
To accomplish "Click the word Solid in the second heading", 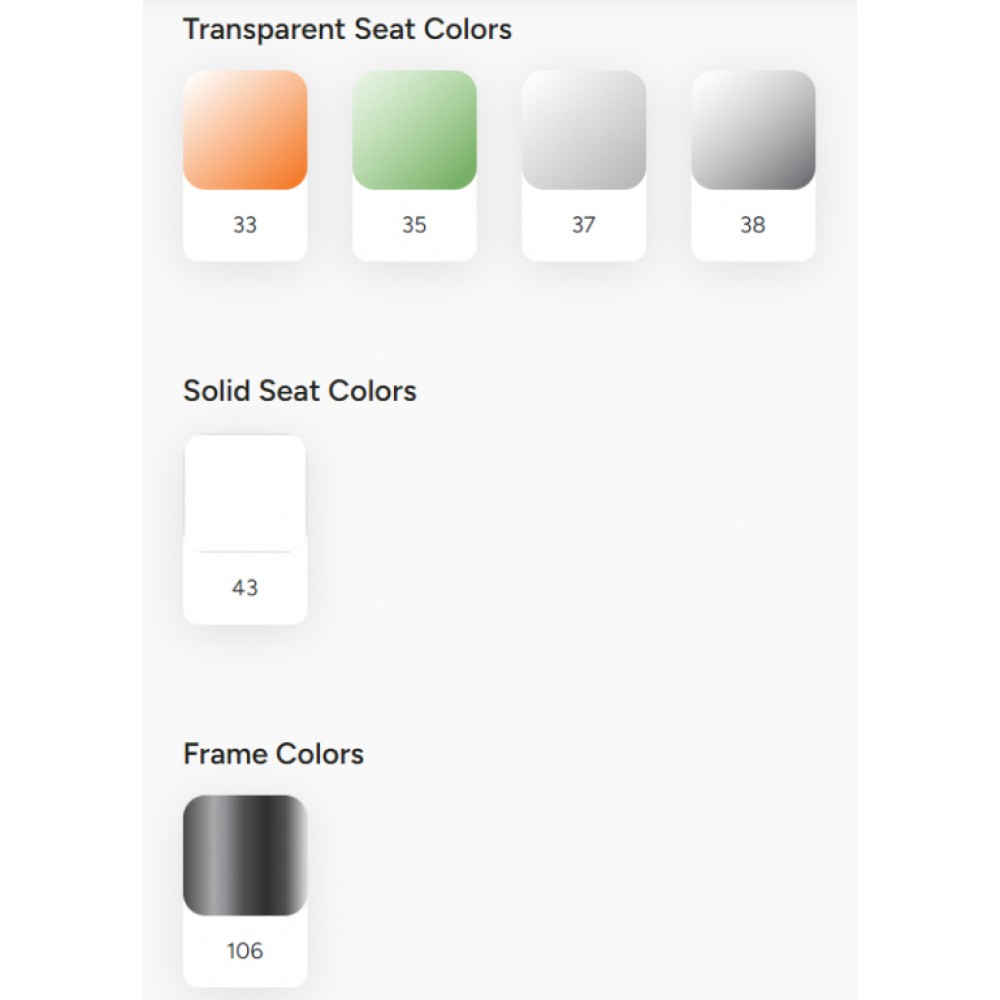I will [x=217, y=391].
